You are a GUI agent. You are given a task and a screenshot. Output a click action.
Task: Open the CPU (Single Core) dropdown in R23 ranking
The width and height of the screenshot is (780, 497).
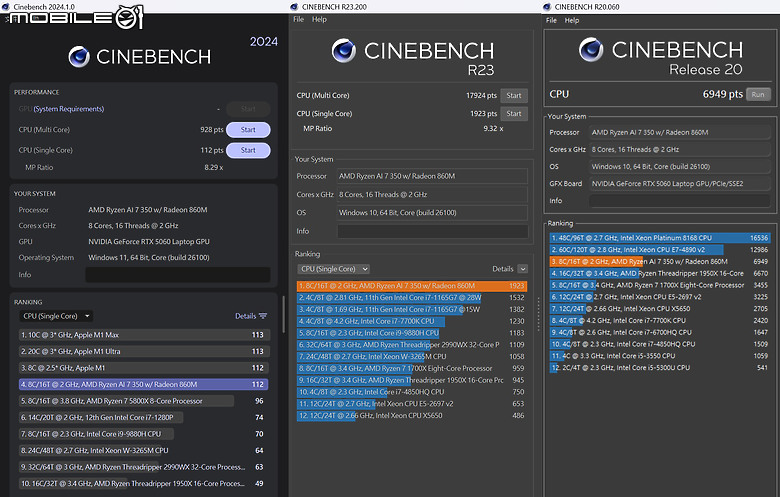[333, 269]
